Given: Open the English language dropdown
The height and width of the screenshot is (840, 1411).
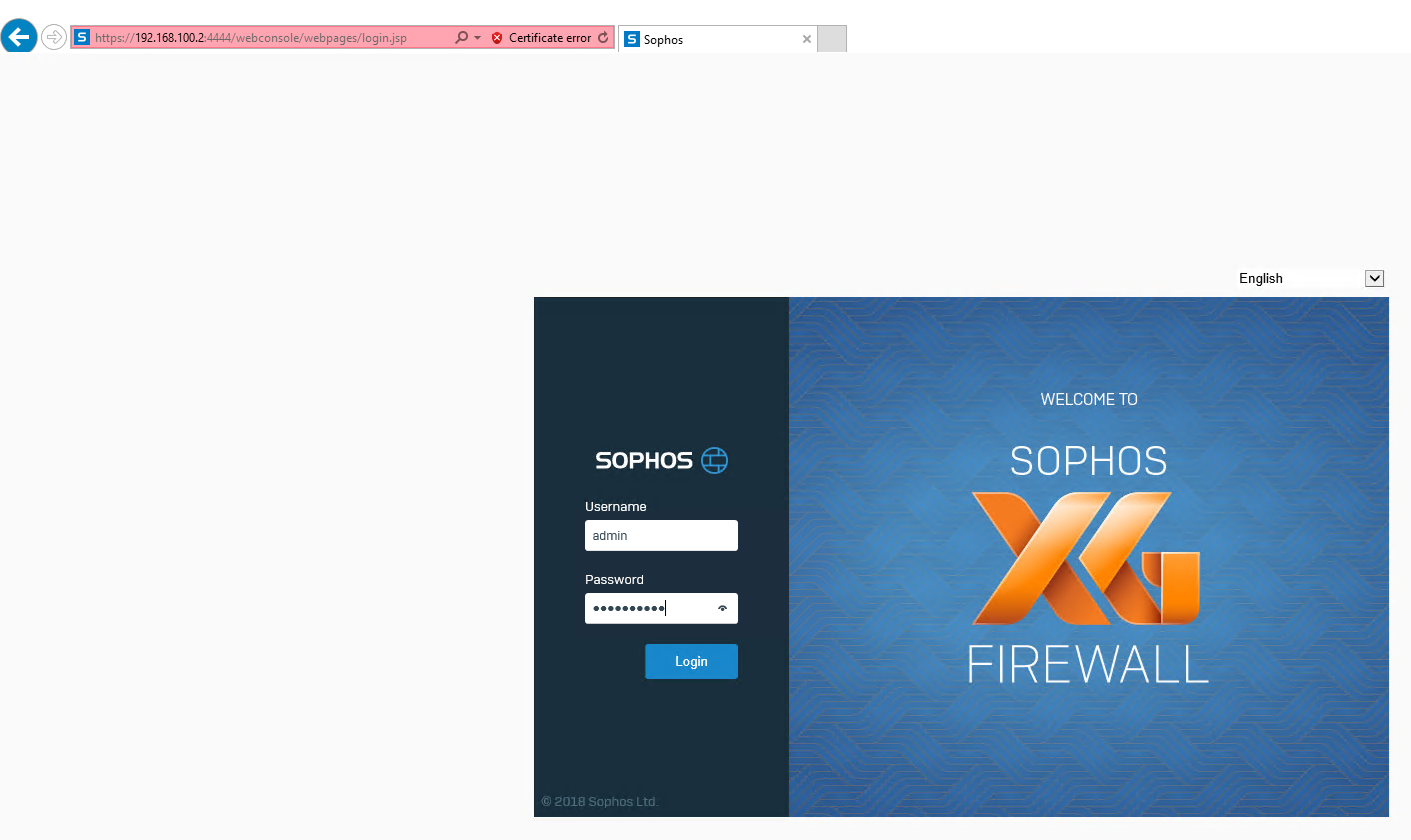Looking at the screenshot, I should (x=1309, y=278).
